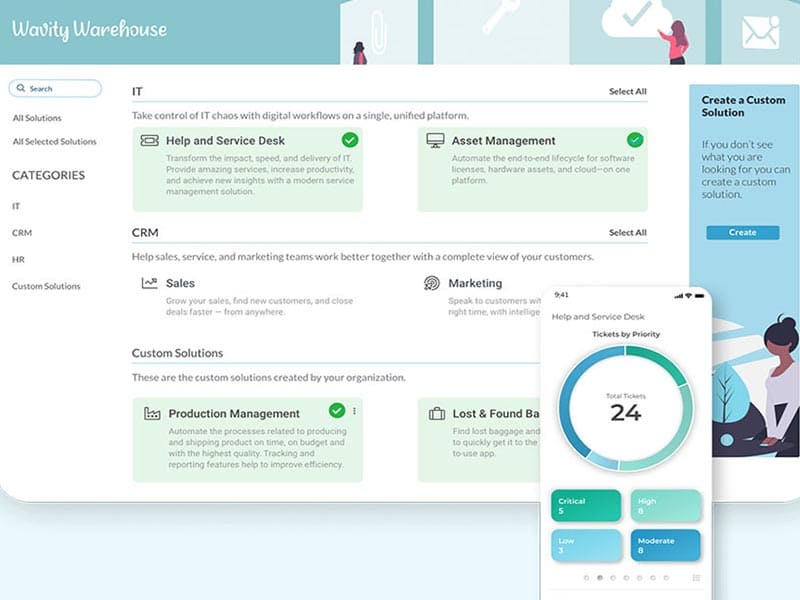
Task: Select the Low priority tile on phone
Action: pos(586,545)
